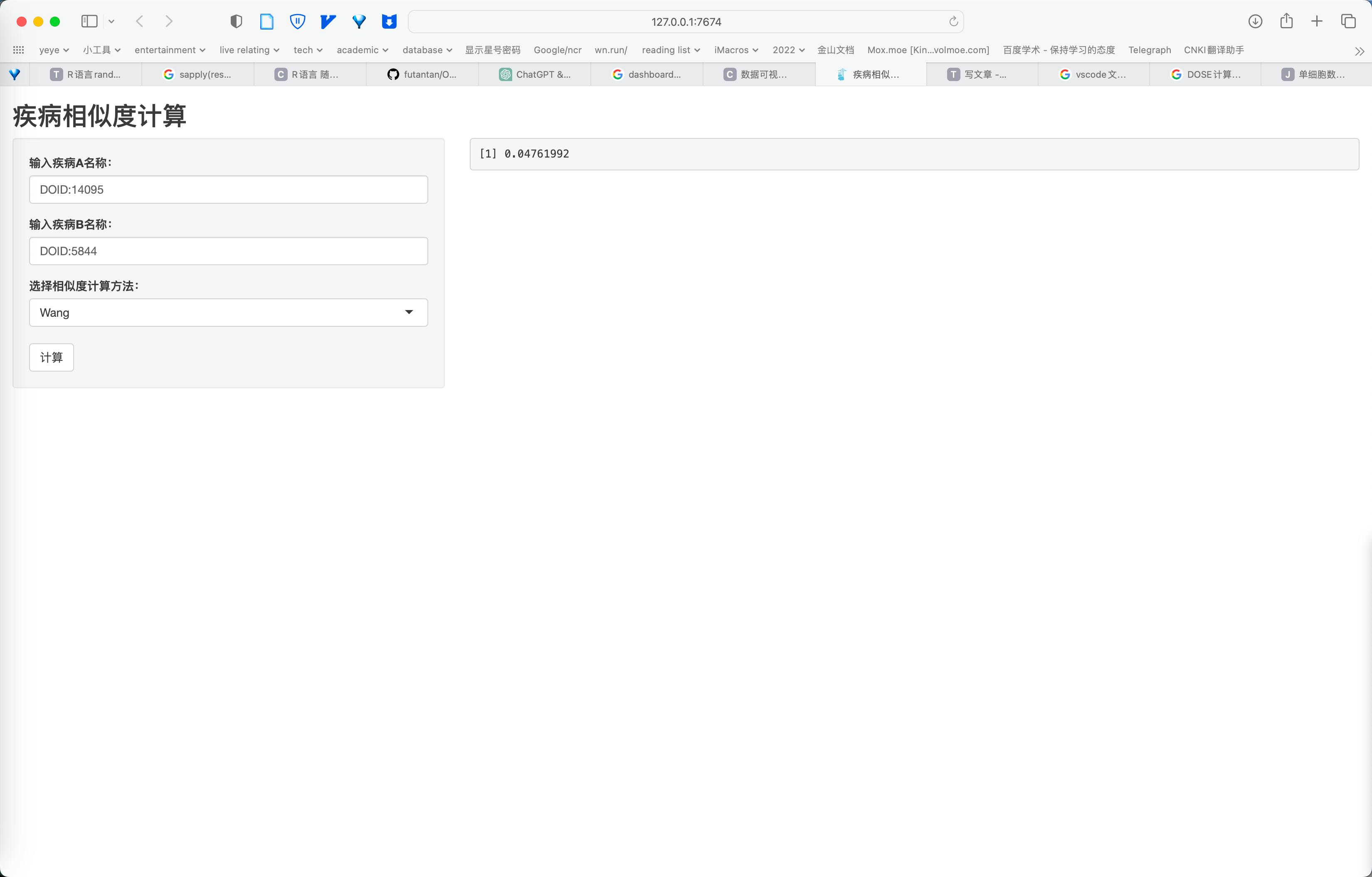Click the address bar showing 127.0.0.1:7674
Screen dimensions: 1372x877
point(686,22)
